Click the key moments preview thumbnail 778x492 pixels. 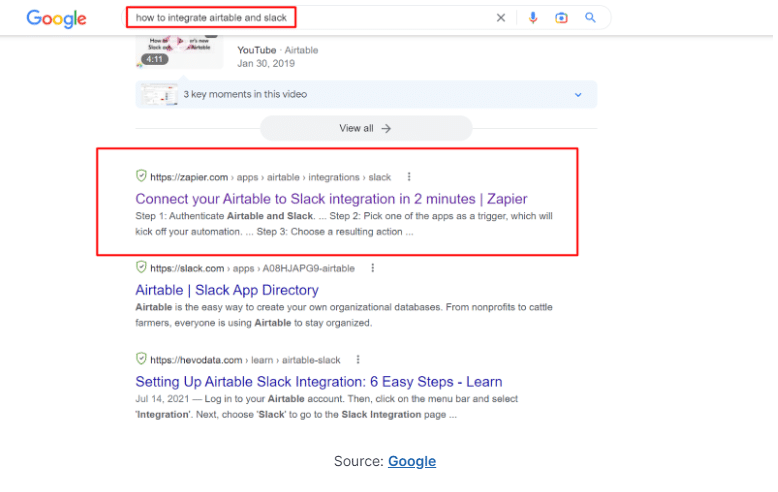pos(159,94)
